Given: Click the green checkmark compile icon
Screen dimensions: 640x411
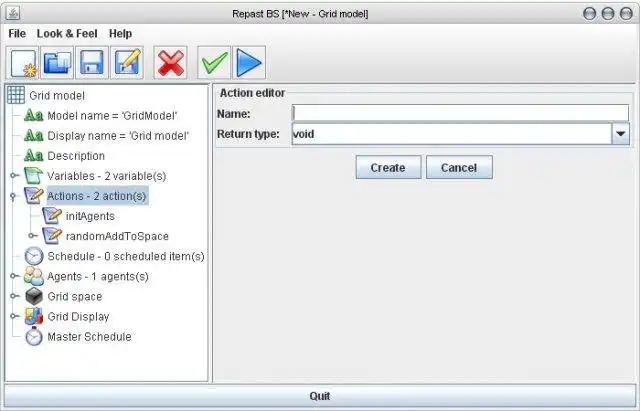Looking at the screenshot, I should [214, 62].
